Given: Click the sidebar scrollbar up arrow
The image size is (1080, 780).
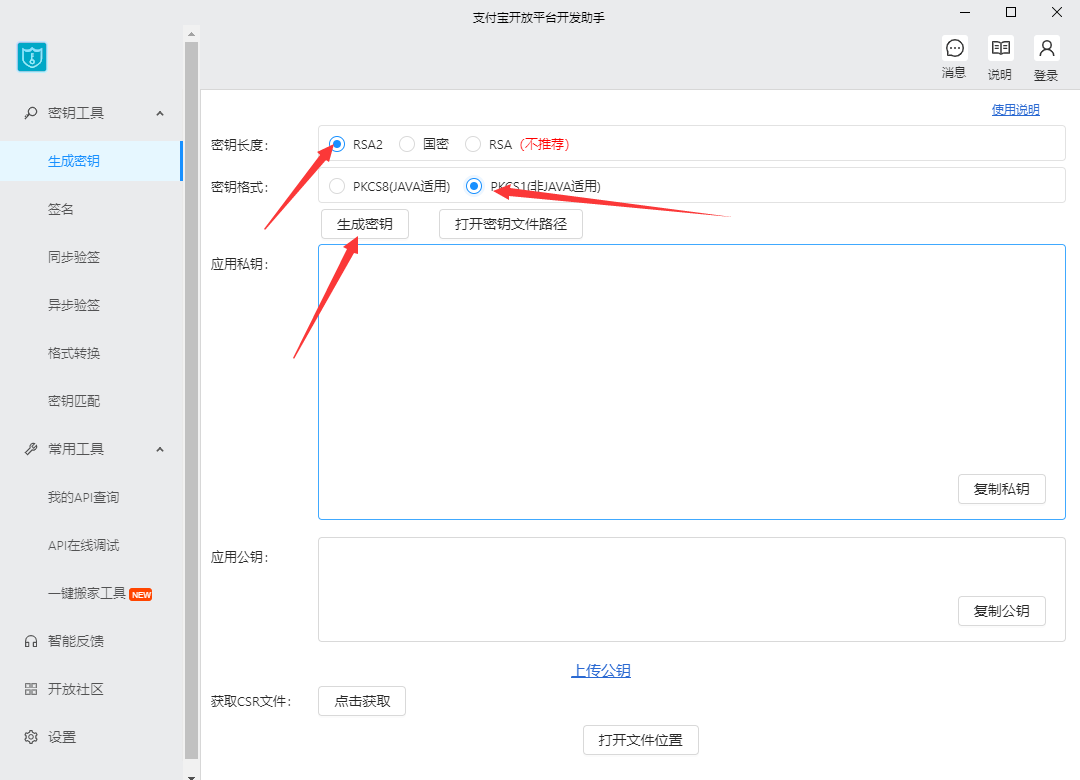Looking at the screenshot, I should (191, 33).
